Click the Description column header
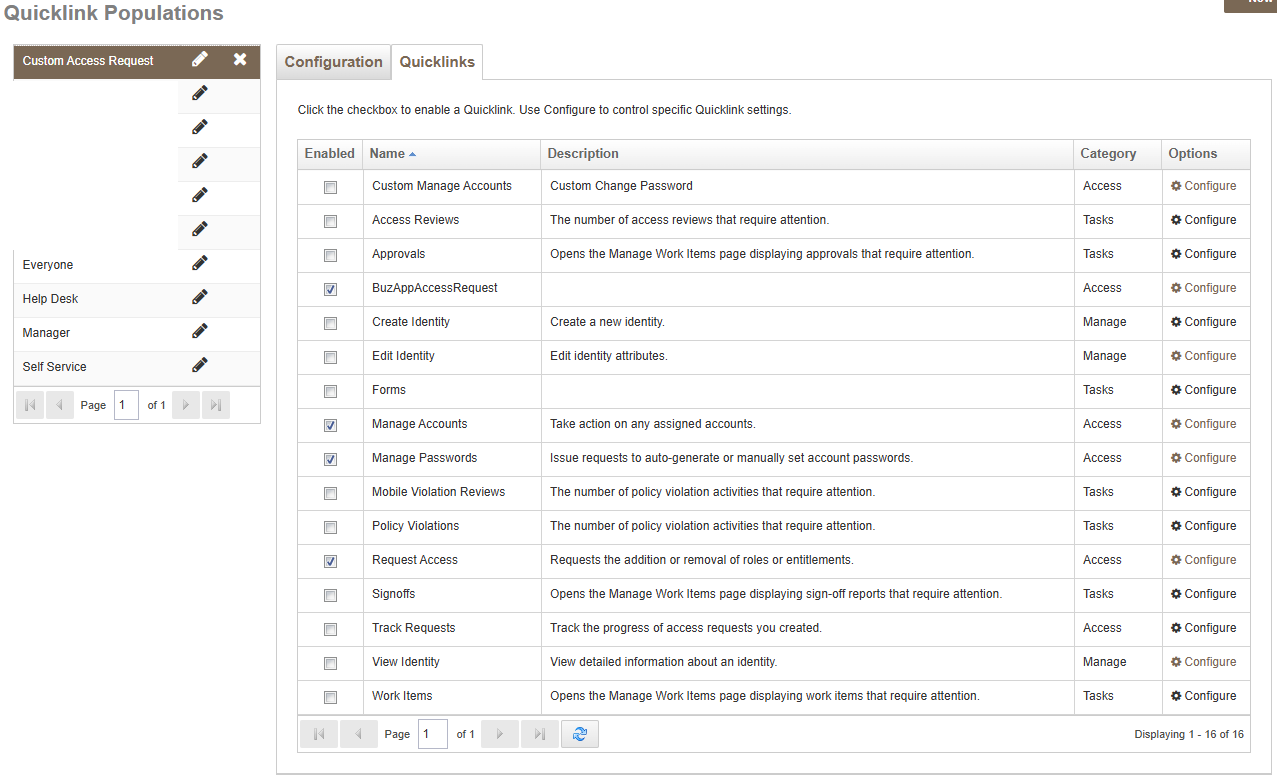The image size is (1277, 778). click(x=583, y=154)
